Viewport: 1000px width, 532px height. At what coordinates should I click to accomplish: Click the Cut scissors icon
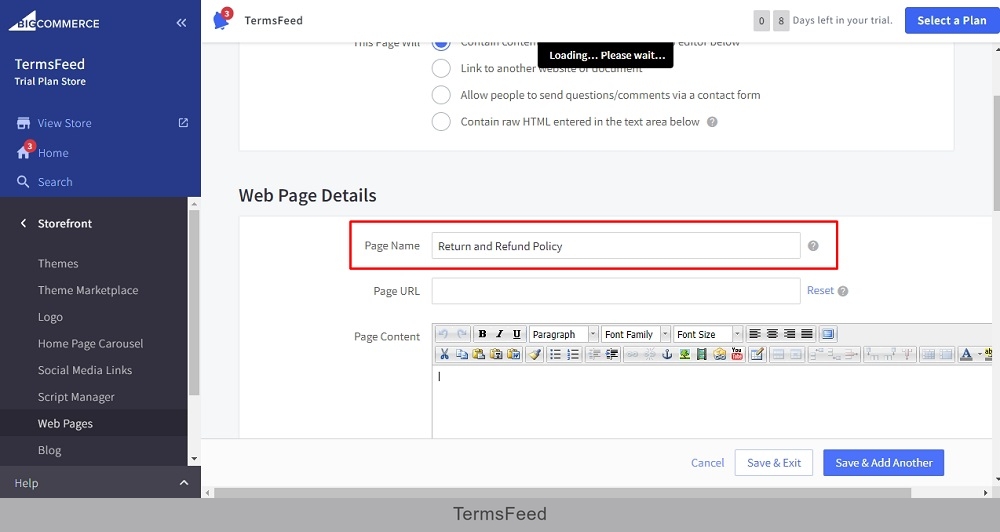445,354
